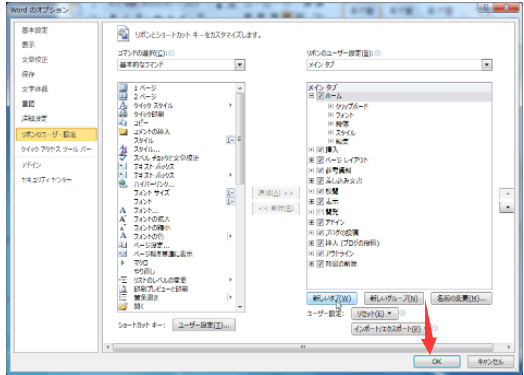524x375 pixels.
Task: Enable the unchecked 開発 tab checkbox
Action: click(x=320, y=212)
